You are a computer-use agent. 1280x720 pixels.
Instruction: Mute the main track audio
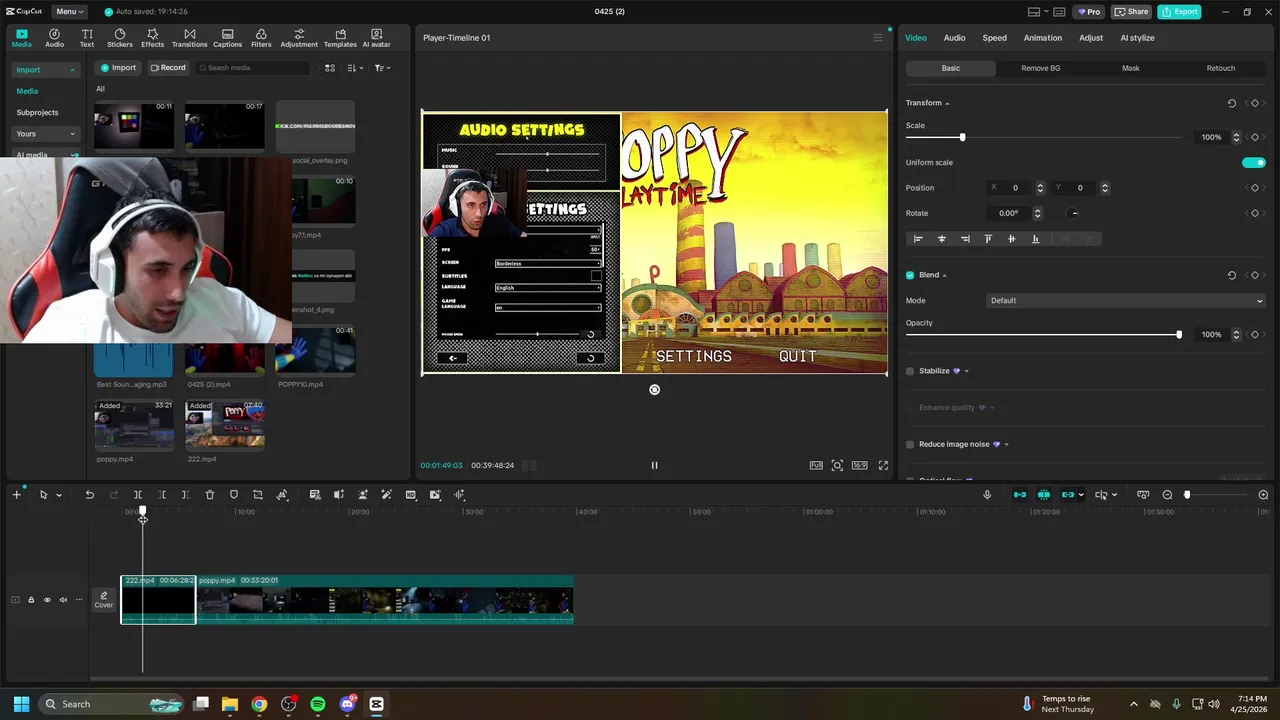(63, 600)
